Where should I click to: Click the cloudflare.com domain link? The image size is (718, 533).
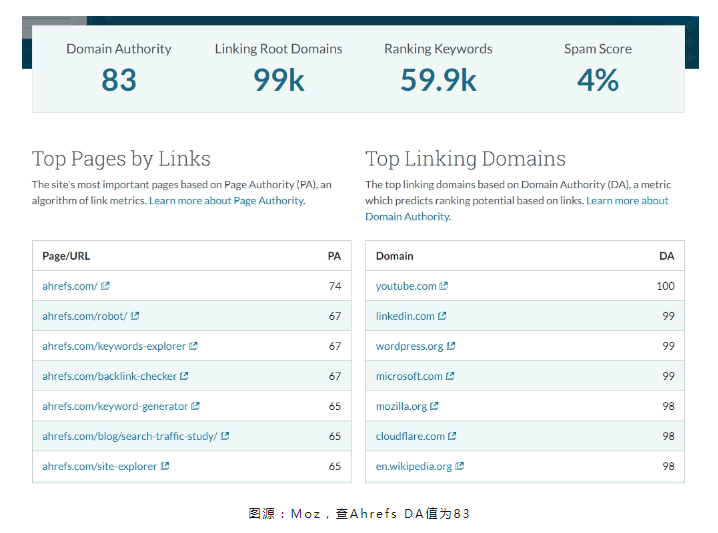[x=410, y=436]
